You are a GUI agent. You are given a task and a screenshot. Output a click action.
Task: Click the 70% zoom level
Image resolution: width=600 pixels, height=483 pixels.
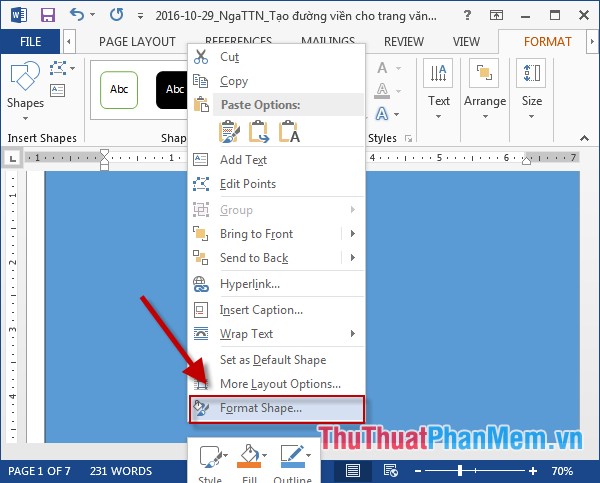click(562, 471)
